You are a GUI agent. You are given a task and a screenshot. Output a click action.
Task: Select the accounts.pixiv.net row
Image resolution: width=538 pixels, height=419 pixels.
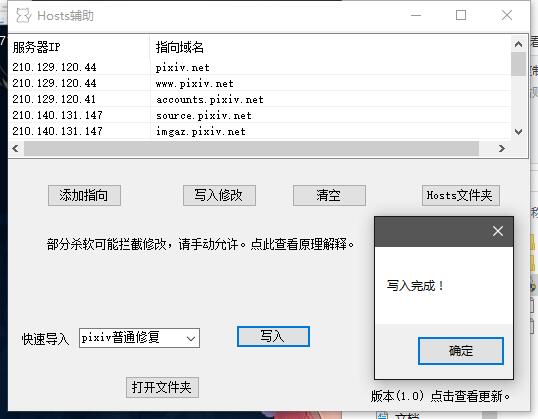(x=260, y=99)
